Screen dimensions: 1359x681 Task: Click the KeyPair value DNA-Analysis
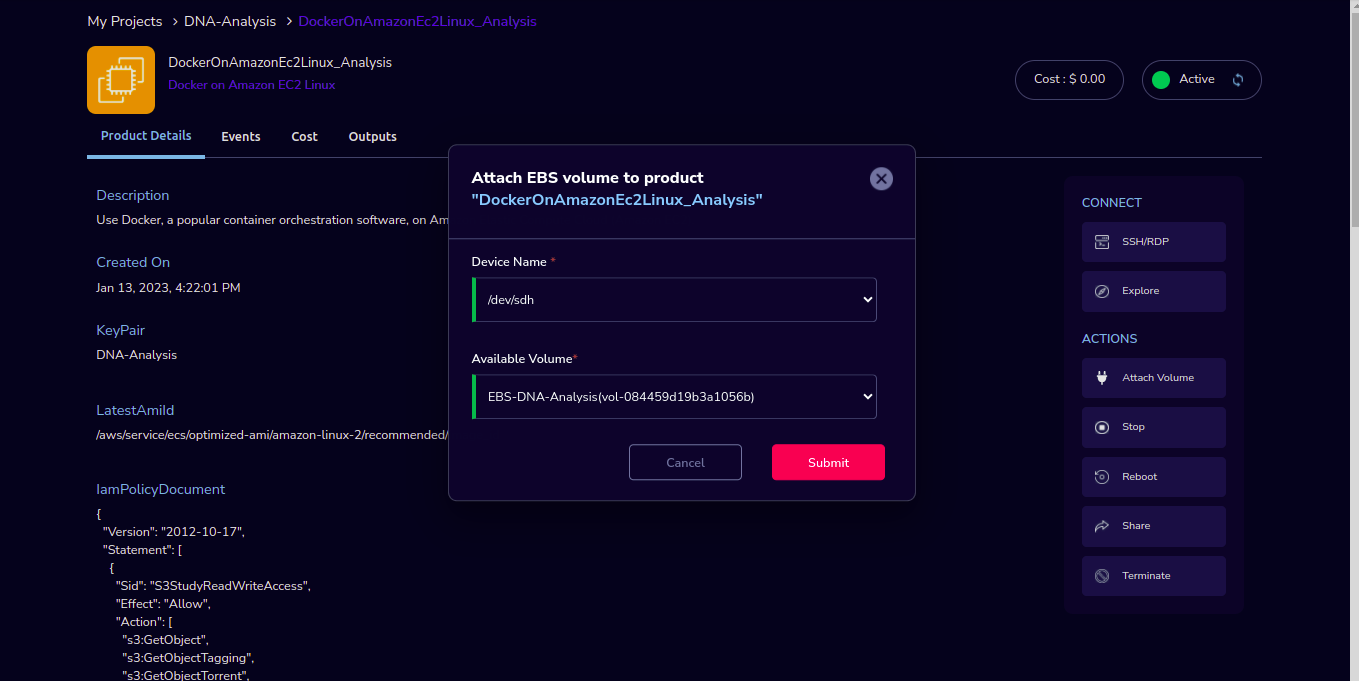coord(136,355)
